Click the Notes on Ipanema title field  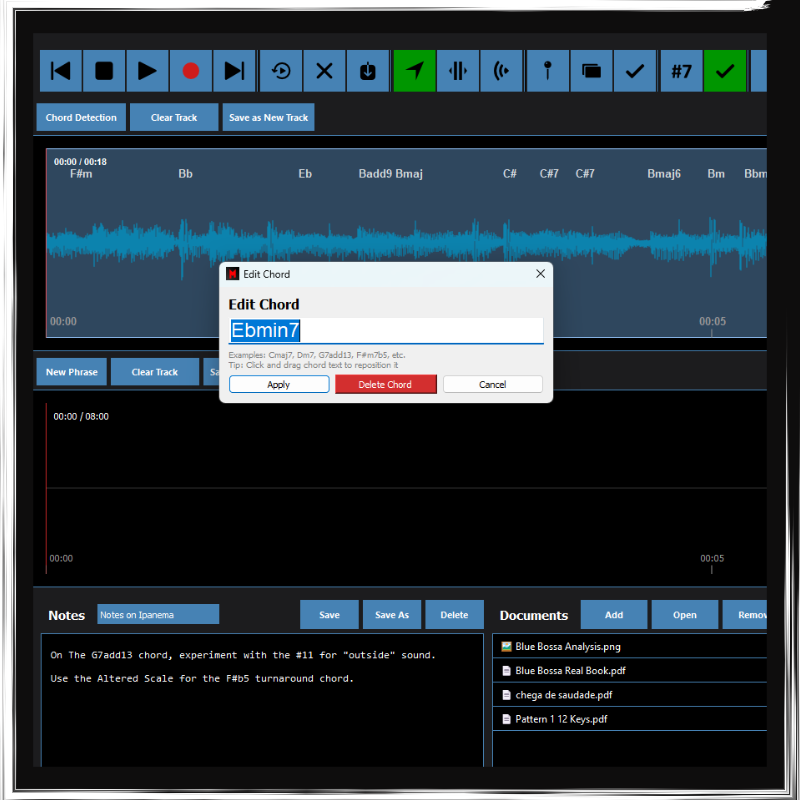click(x=158, y=615)
